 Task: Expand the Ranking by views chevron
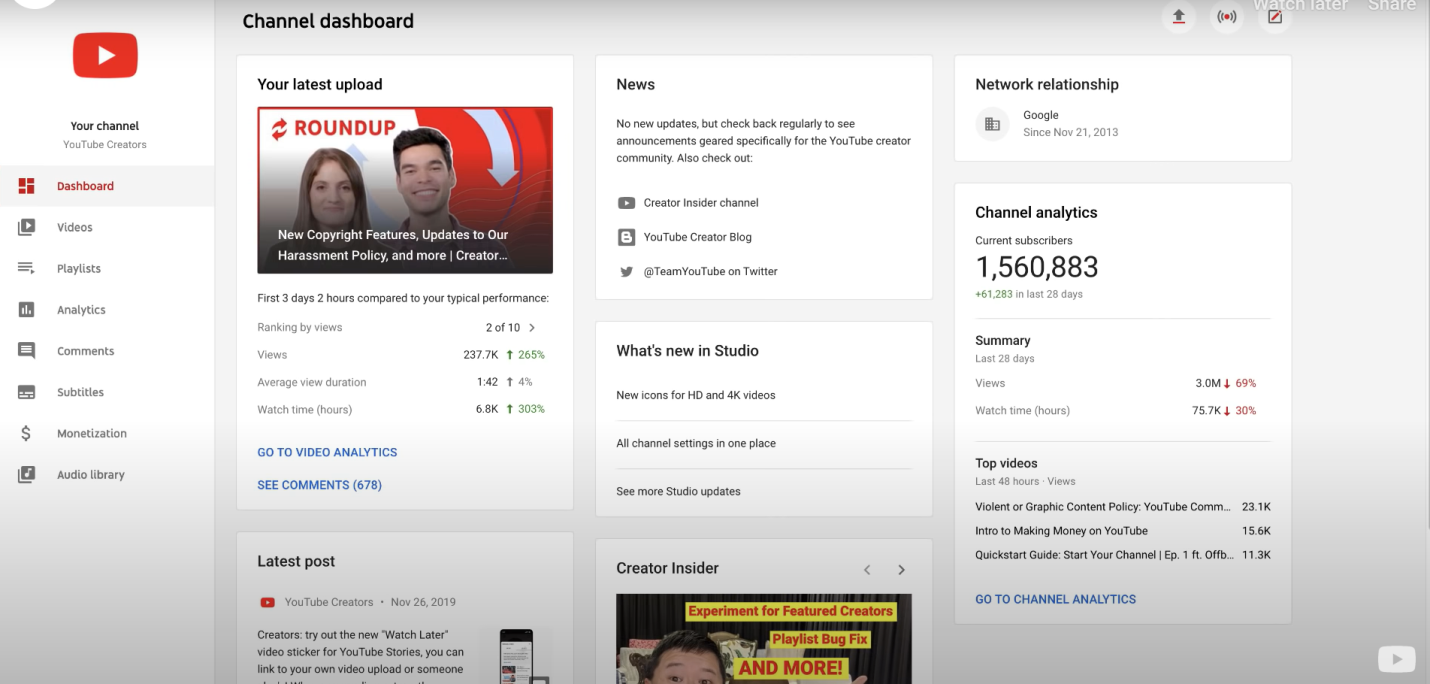(x=532, y=328)
